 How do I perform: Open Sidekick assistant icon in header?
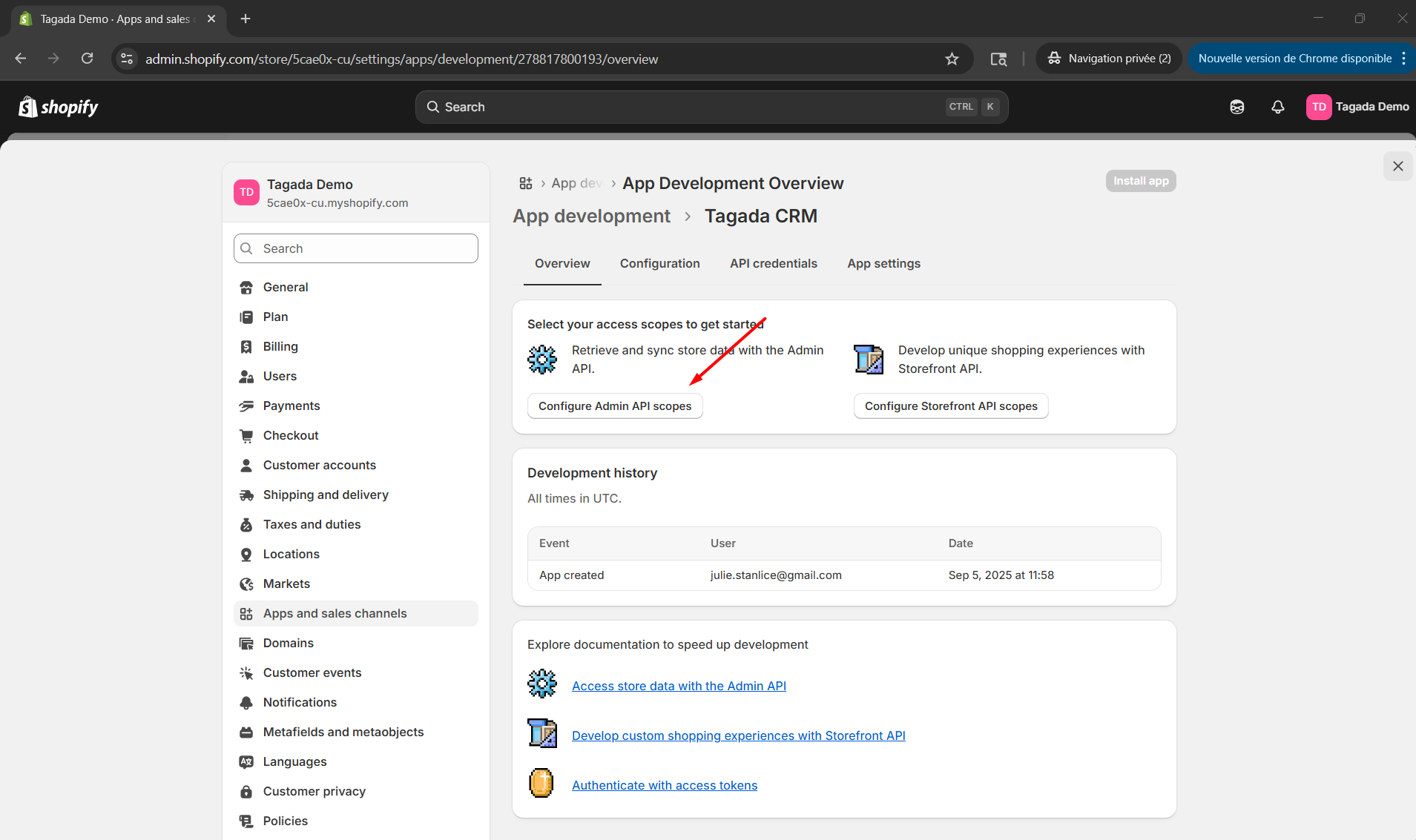pos(1236,107)
